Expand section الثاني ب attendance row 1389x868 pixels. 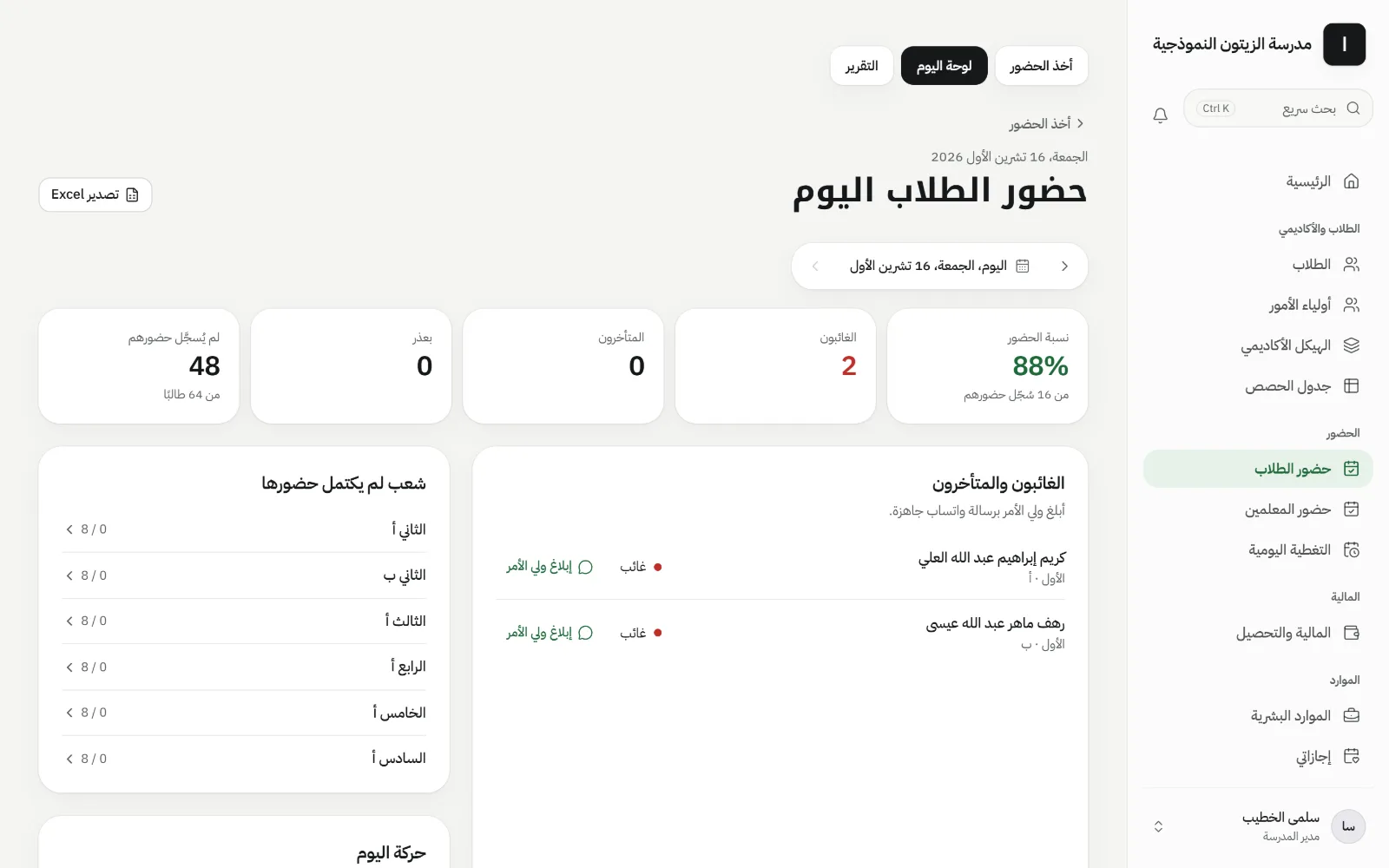(x=244, y=575)
